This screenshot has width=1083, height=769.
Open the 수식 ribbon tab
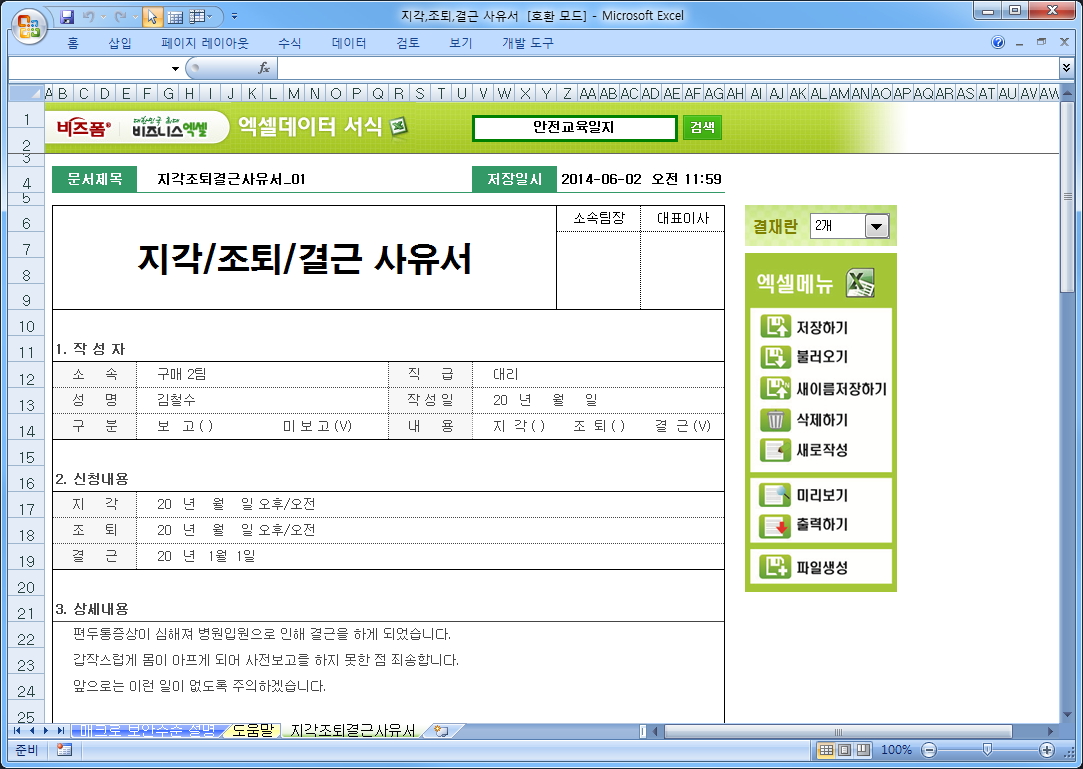[289, 43]
